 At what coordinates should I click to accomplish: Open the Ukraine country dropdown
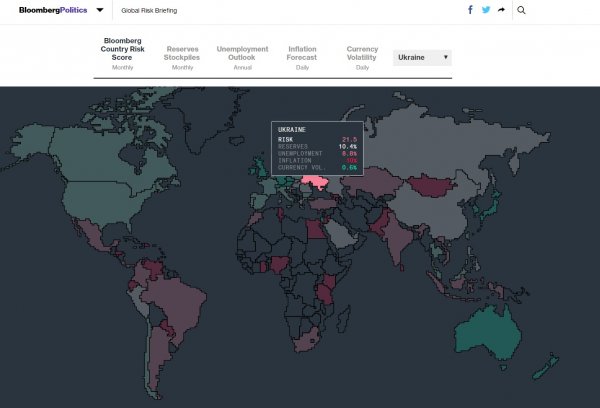(422, 57)
